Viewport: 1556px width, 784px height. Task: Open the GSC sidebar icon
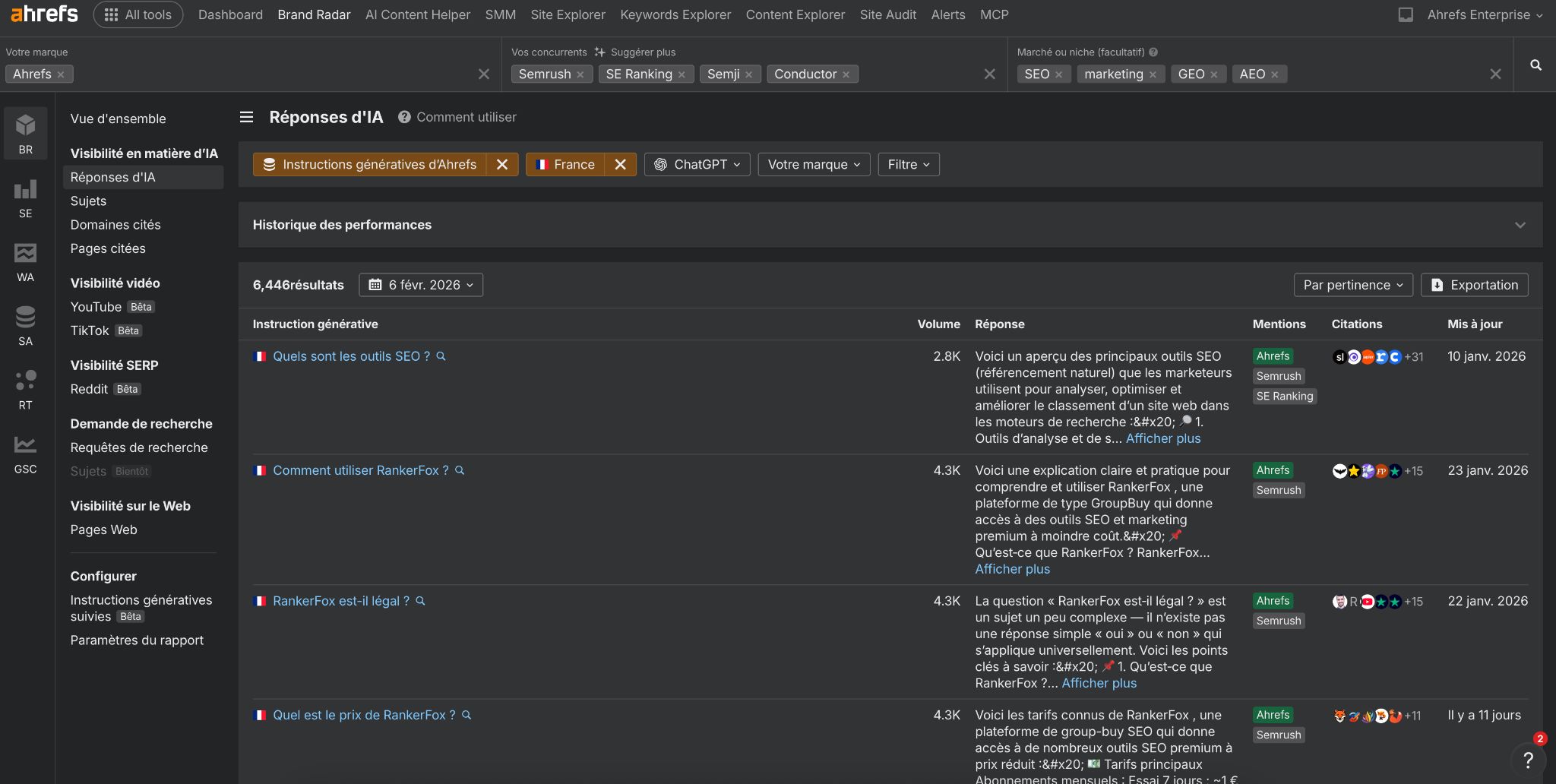coord(26,453)
